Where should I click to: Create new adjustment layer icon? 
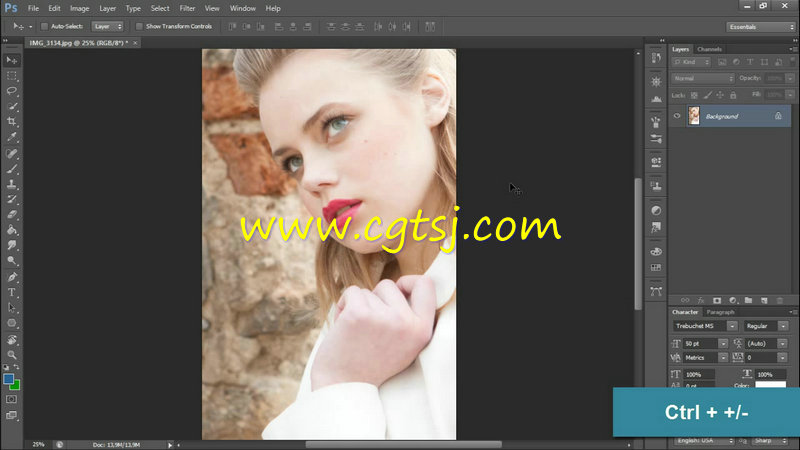(733, 301)
